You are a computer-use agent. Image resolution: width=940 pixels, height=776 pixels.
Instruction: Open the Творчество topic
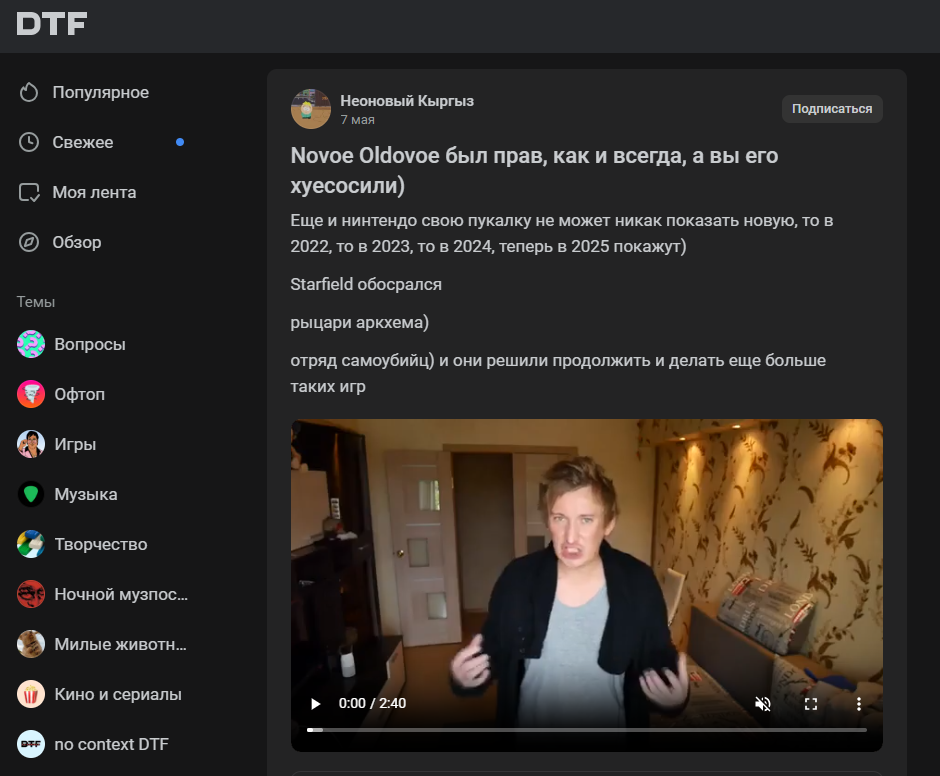[101, 544]
